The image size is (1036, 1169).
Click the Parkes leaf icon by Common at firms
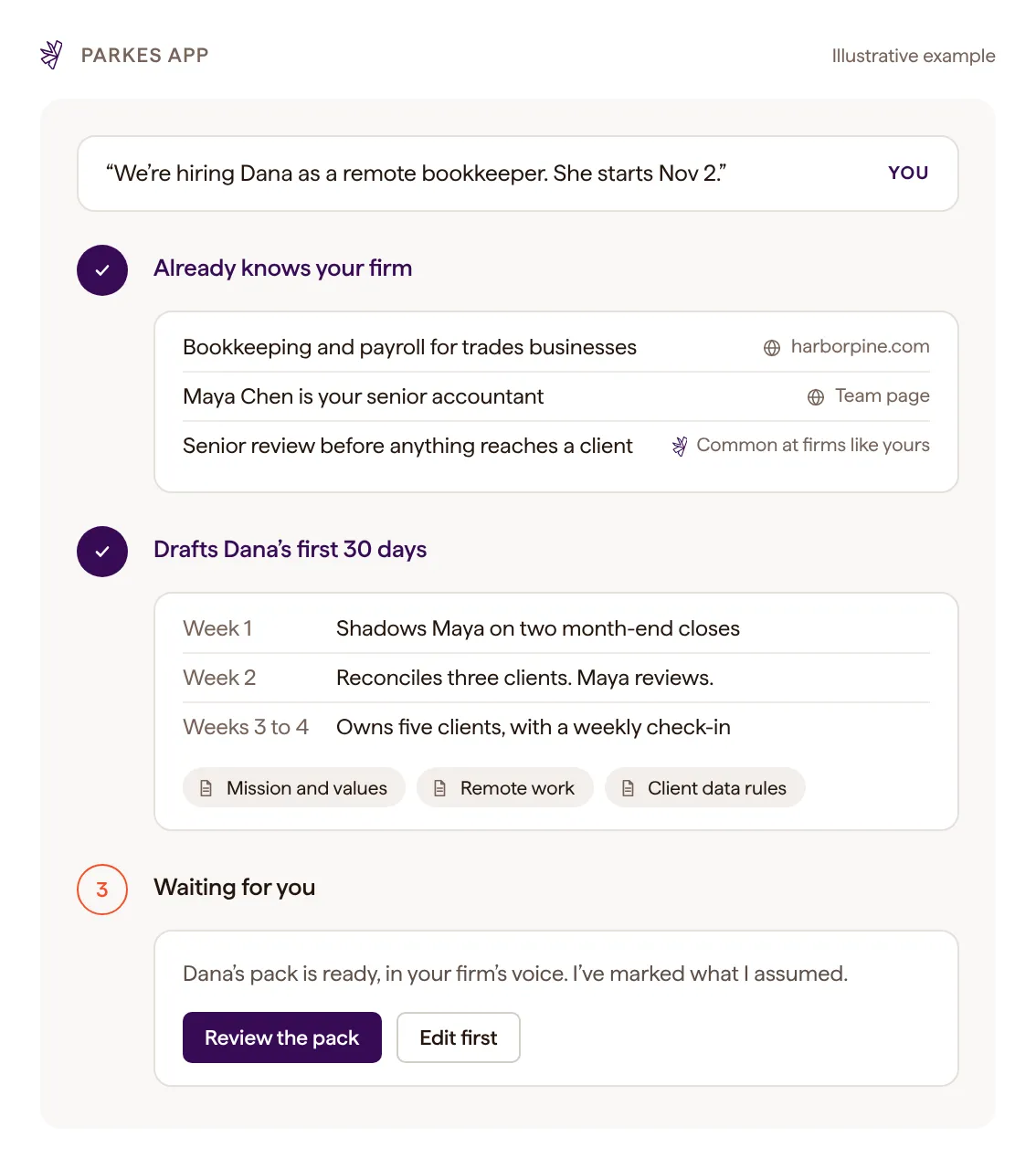click(x=680, y=446)
